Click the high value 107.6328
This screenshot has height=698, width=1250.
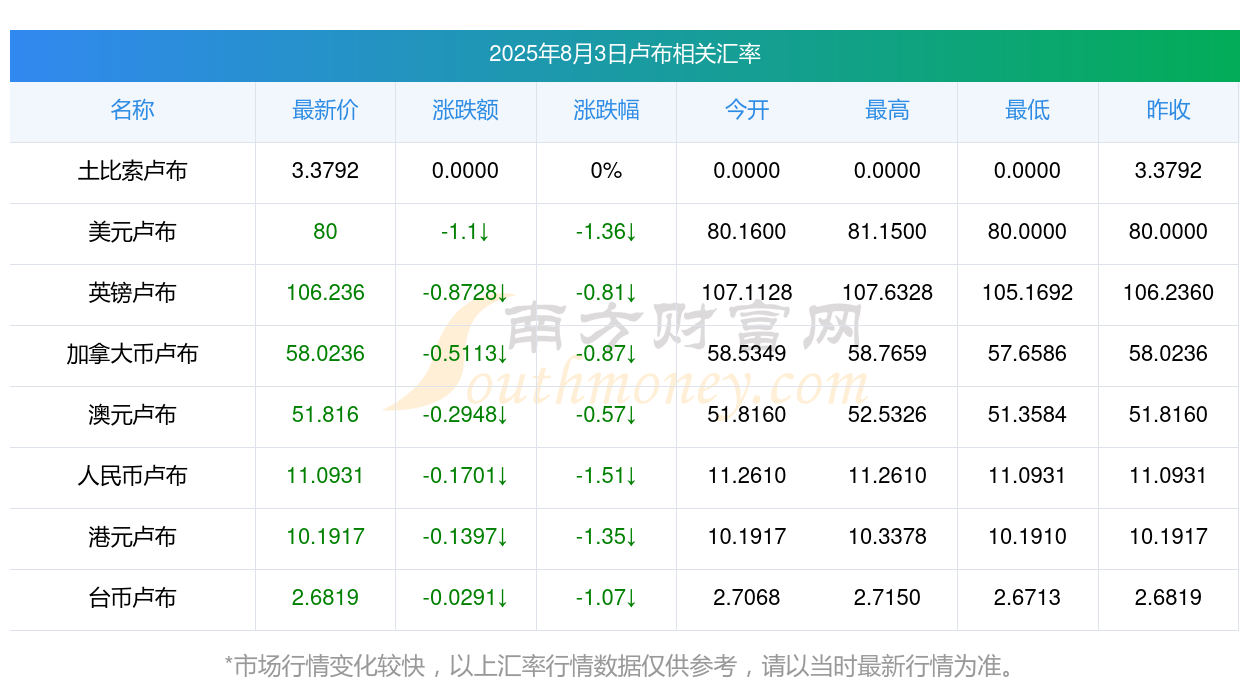[887, 293]
